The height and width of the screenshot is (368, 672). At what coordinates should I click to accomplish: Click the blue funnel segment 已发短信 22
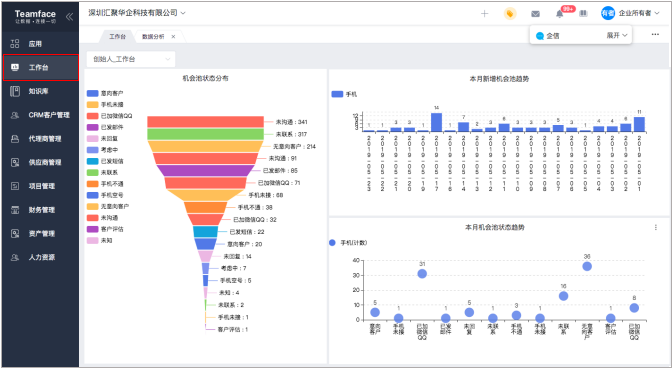205,232
